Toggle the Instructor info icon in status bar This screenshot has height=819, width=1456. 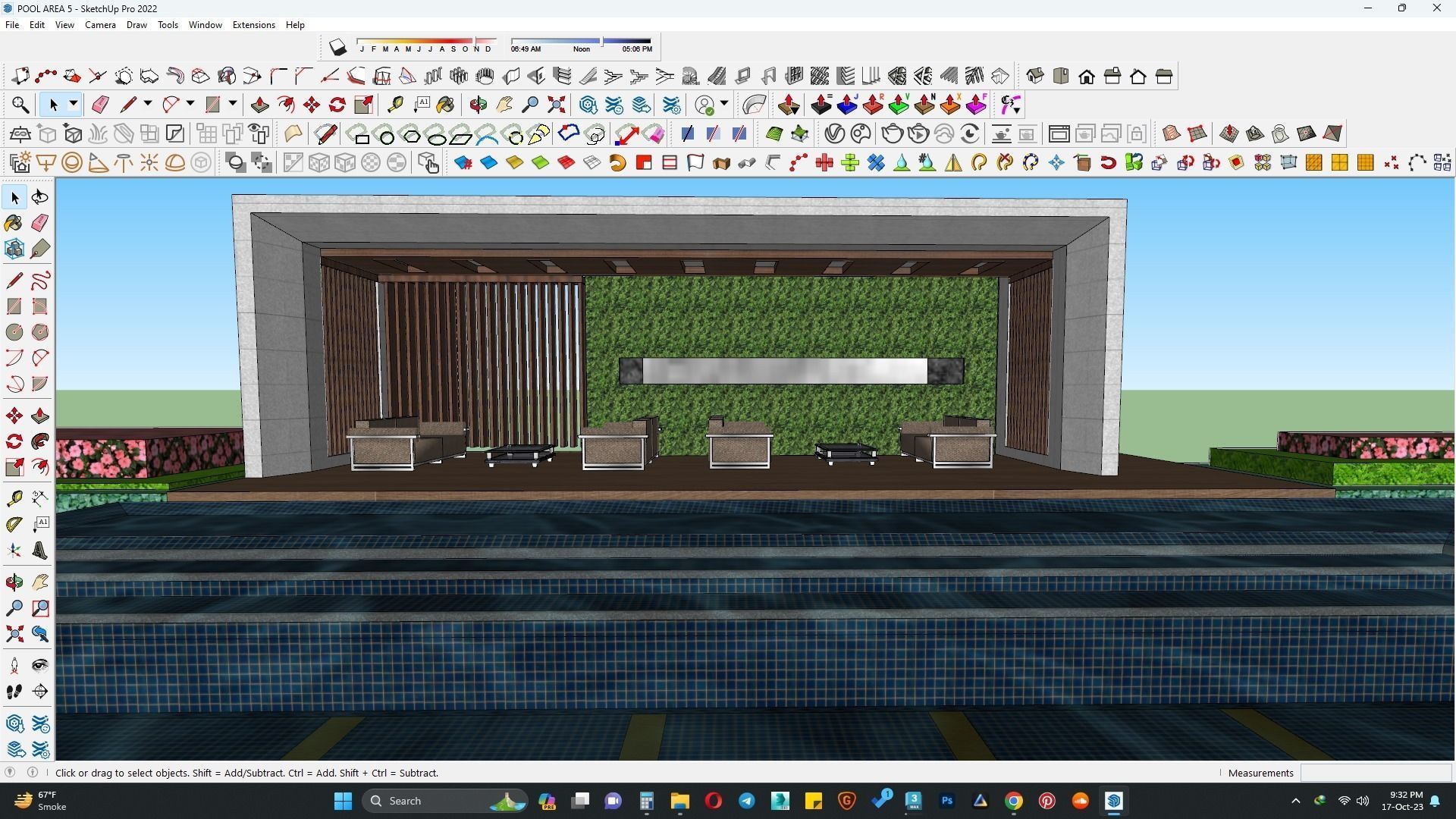coord(33,773)
